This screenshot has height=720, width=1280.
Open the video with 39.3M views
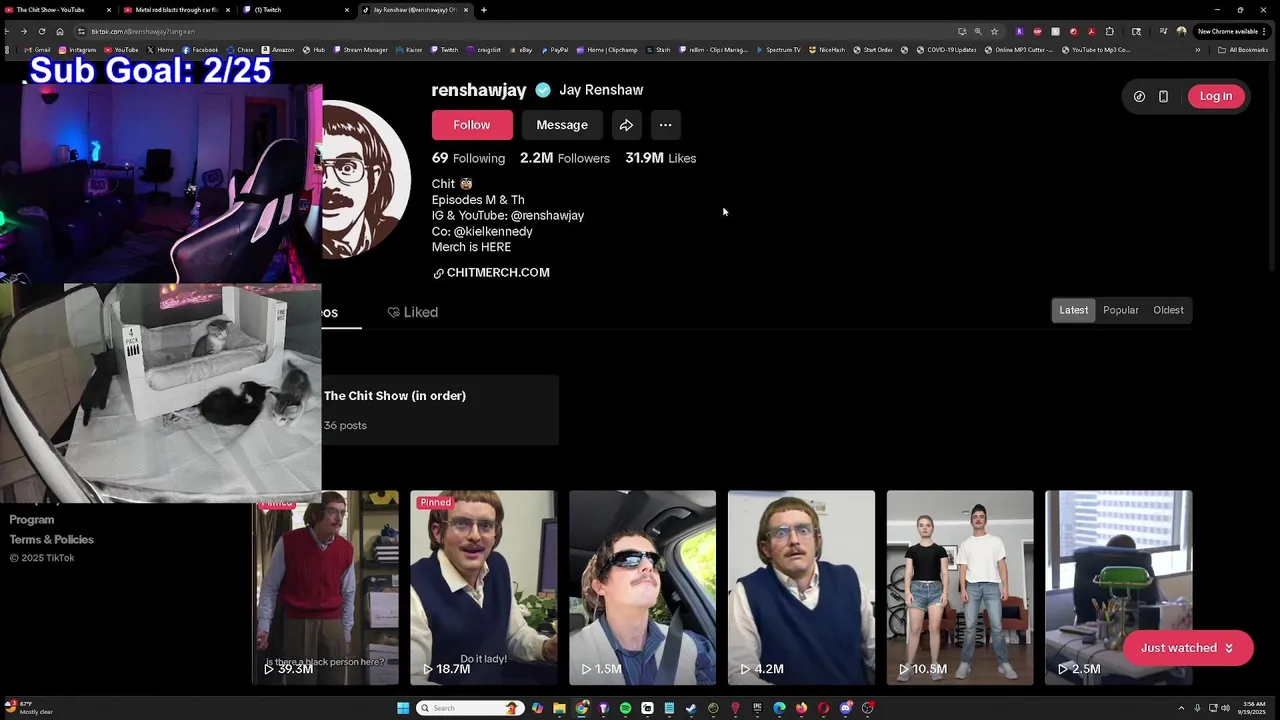326,588
